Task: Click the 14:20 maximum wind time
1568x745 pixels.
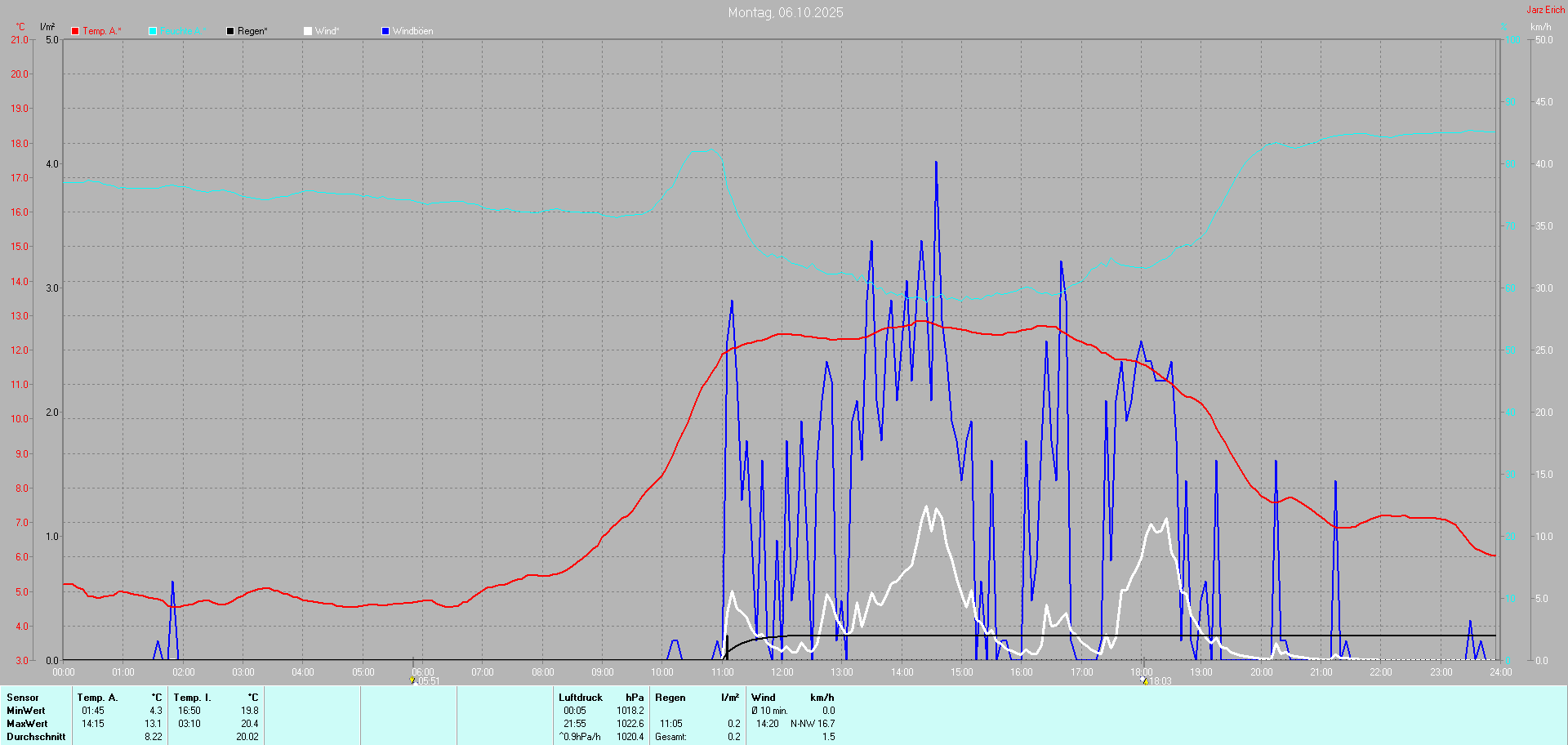Action: [768, 724]
